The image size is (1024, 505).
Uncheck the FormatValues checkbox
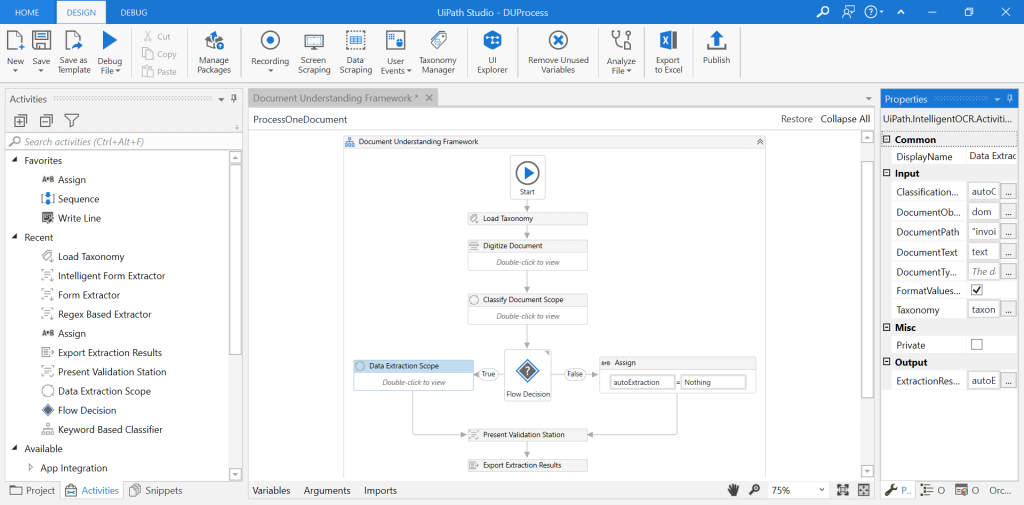pos(977,290)
